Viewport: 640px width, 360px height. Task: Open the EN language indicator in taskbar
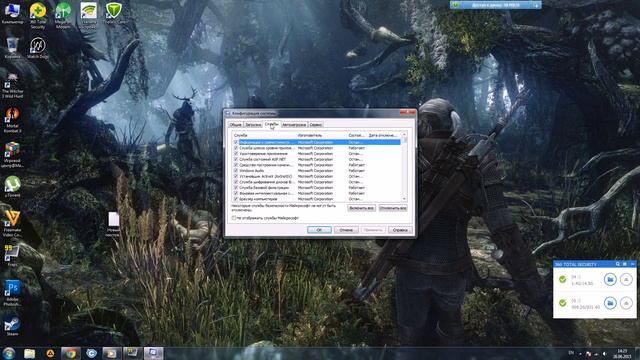click(571, 353)
